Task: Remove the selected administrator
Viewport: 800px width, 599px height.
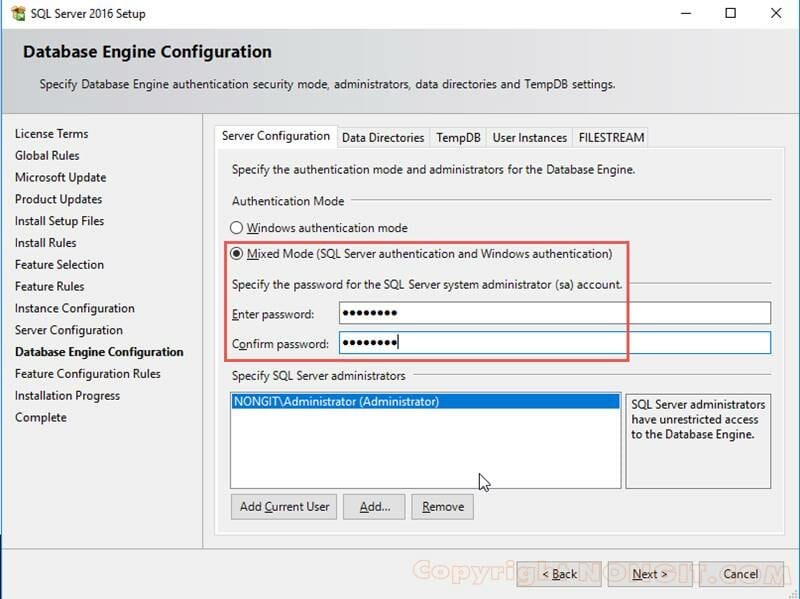Action: 442,506
